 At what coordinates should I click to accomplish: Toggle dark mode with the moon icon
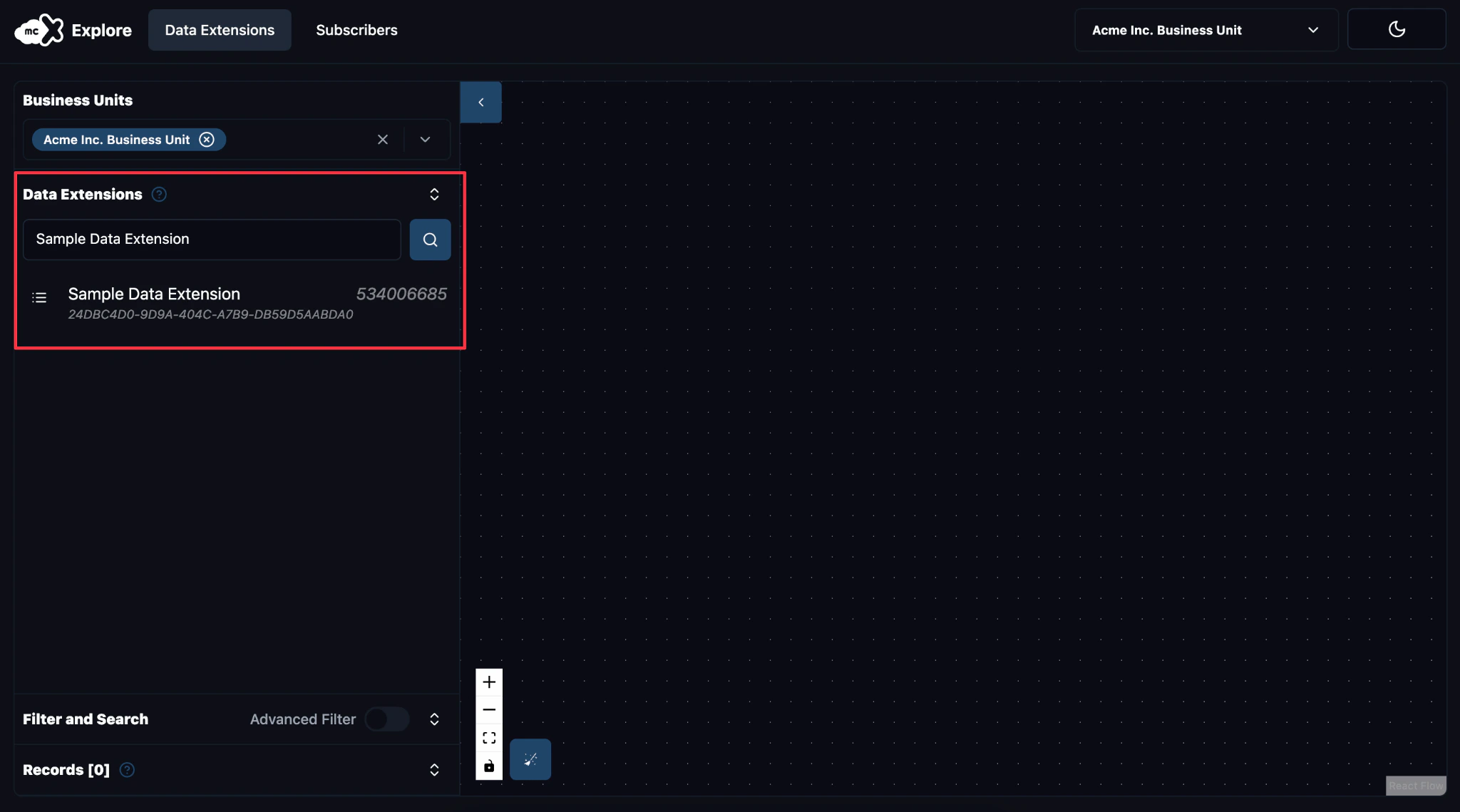pyautogui.click(x=1397, y=29)
